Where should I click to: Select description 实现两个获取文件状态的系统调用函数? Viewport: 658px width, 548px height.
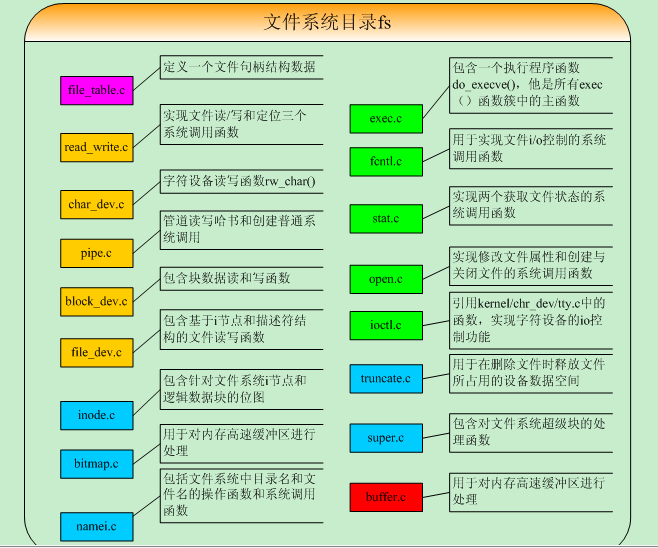[529, 205]
